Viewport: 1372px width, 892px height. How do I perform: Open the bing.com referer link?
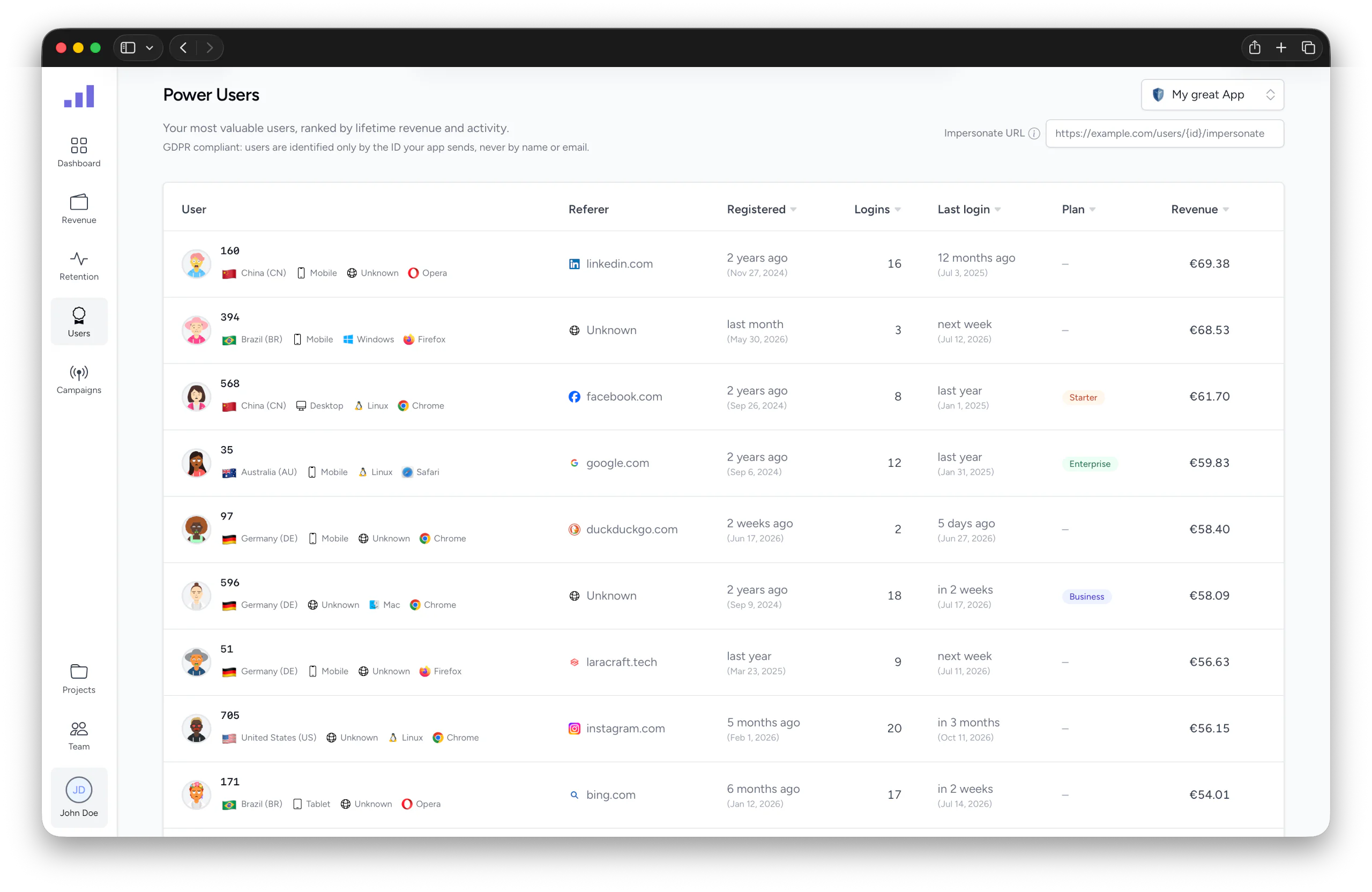click(x=610, y=794)
